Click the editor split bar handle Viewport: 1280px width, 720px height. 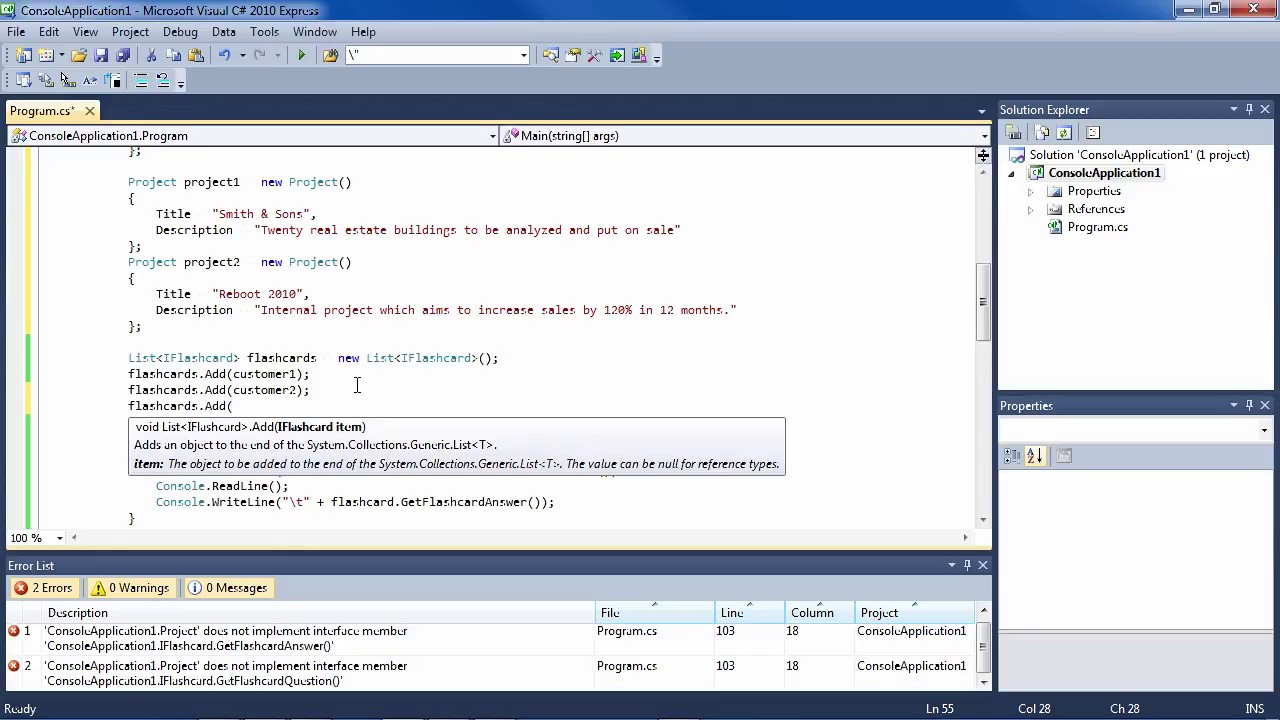point(983,155)
